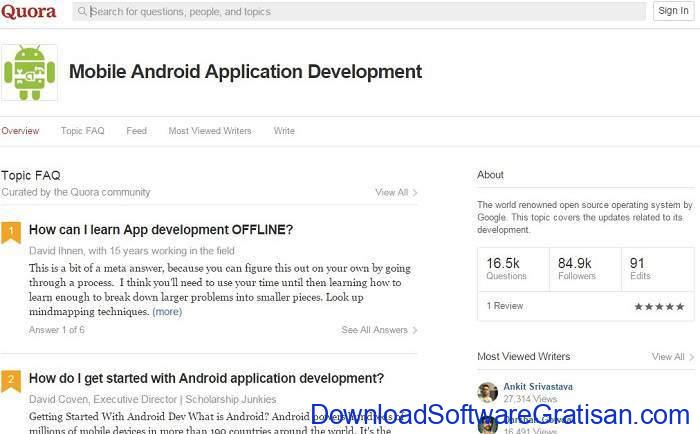Select the Overview tab
The height and width of the screenshot is (434, 700).
click(x=20, y=131)
